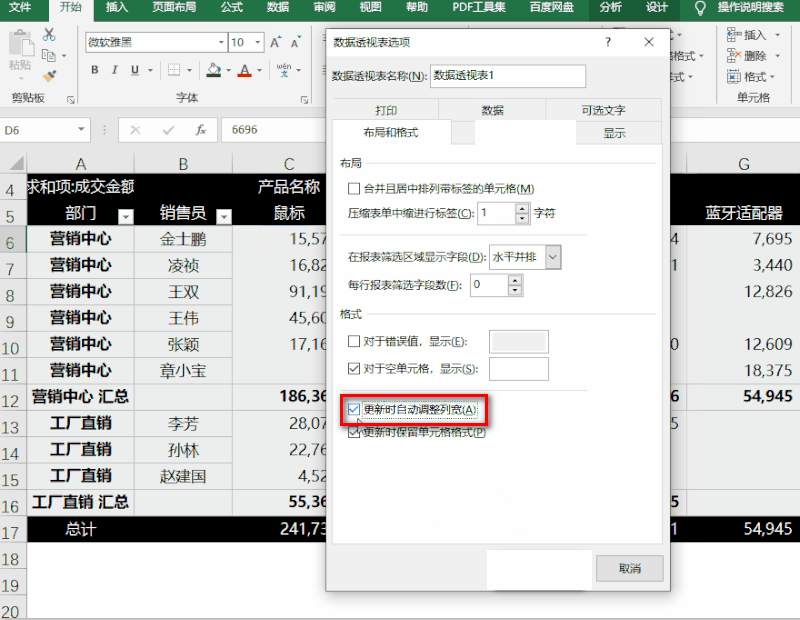Toggle preserve cell formatting on update
This screenshot has width=800, height=620.
[x=354, y=432]
